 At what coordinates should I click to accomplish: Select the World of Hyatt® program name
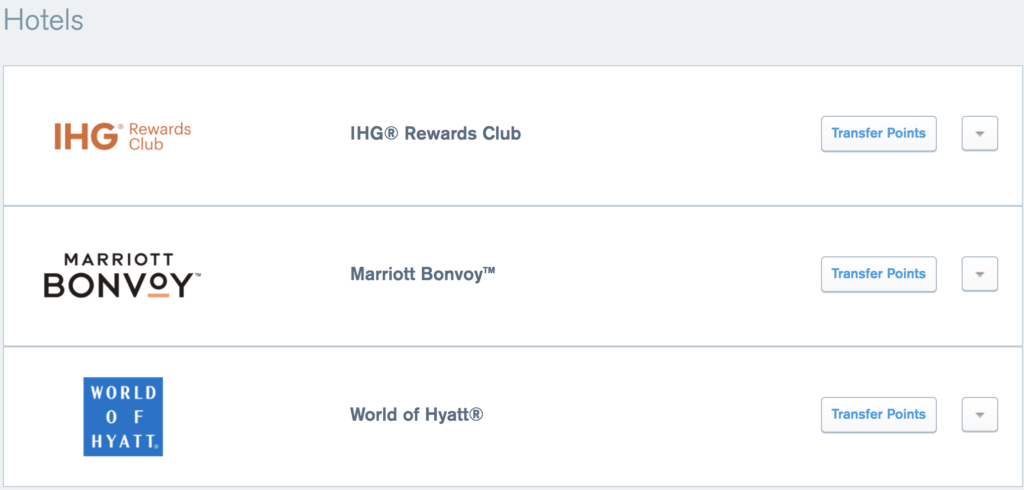(x=417, y=414)
